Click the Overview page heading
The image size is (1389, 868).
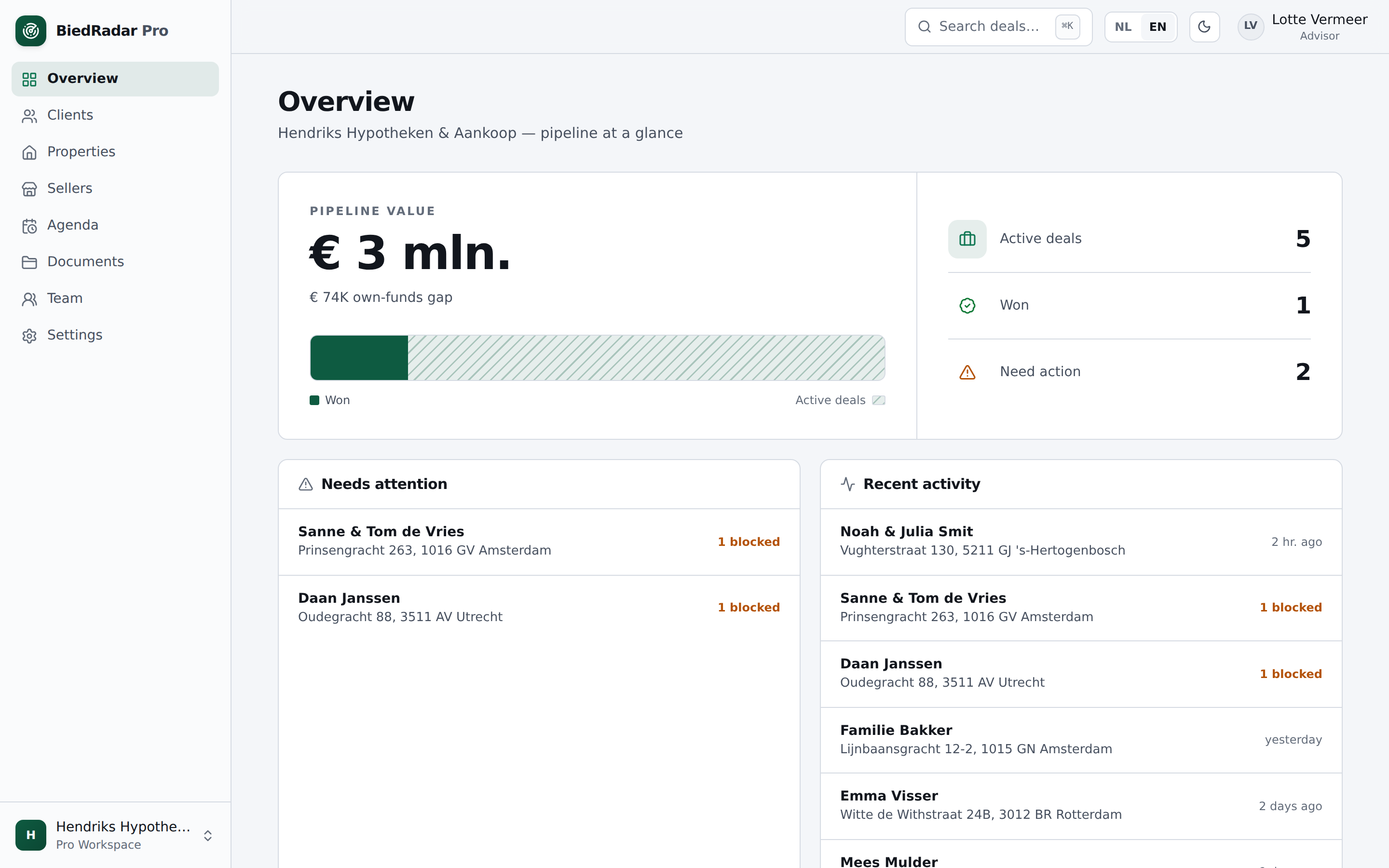pyautogui.click(x=346, y=102)
